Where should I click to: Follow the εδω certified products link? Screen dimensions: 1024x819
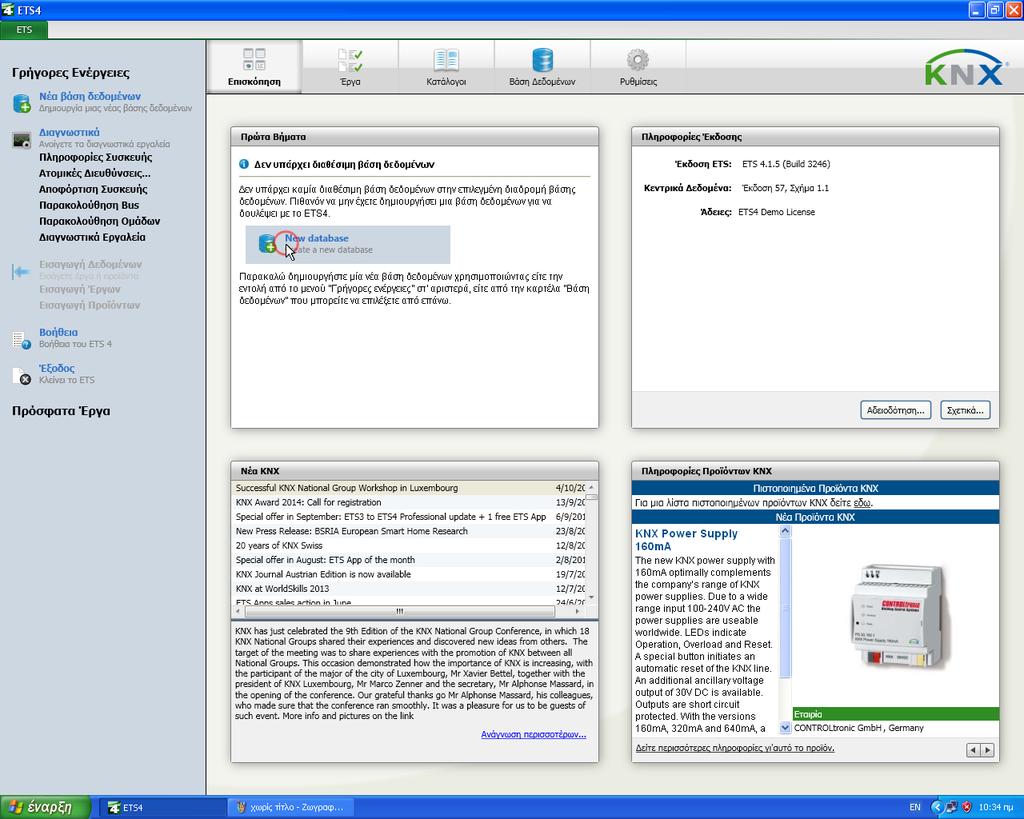(x=862, y=503)
